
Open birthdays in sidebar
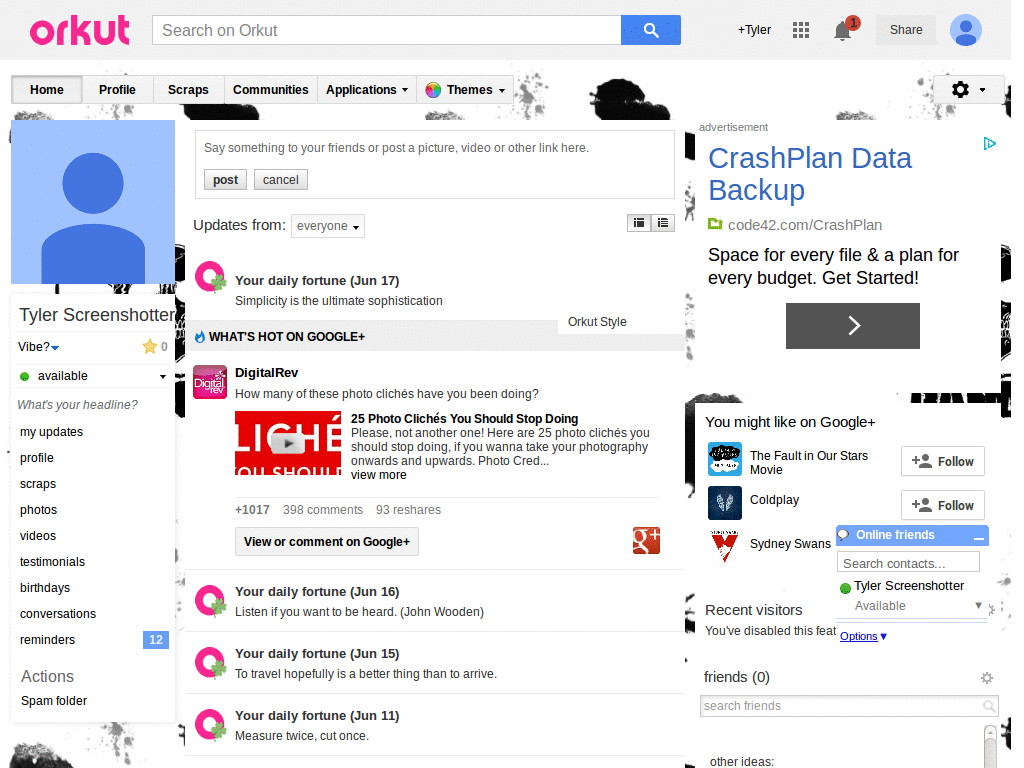(45, 588)
